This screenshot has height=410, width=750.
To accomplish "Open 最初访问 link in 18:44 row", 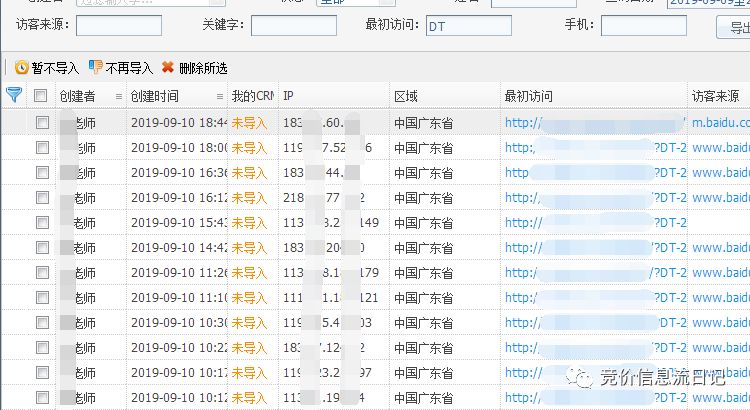I will click(595, 123).
